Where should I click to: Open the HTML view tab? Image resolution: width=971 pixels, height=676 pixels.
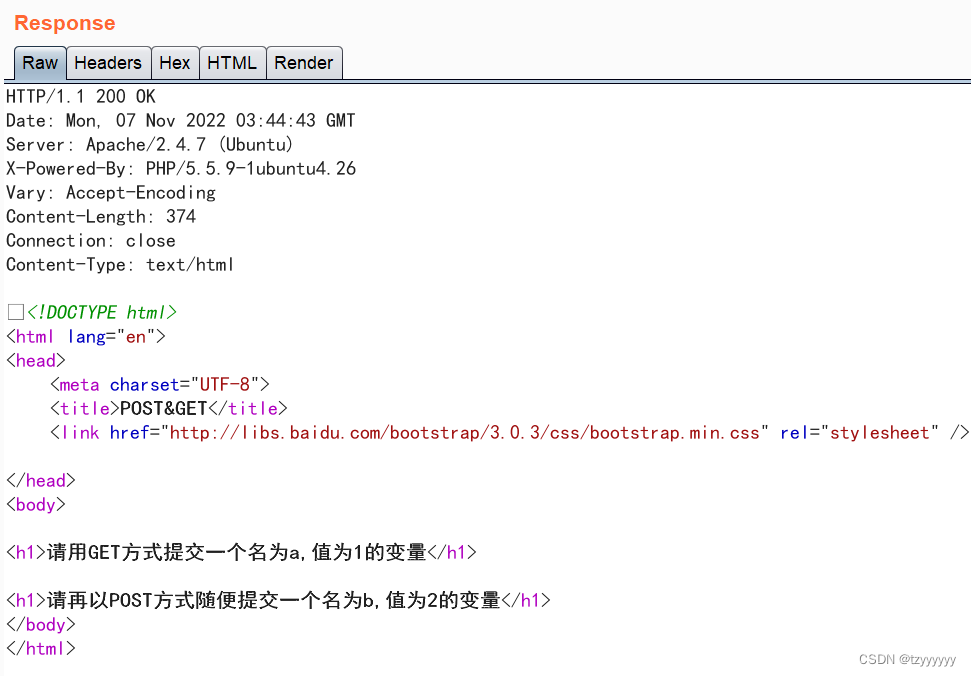232,62
